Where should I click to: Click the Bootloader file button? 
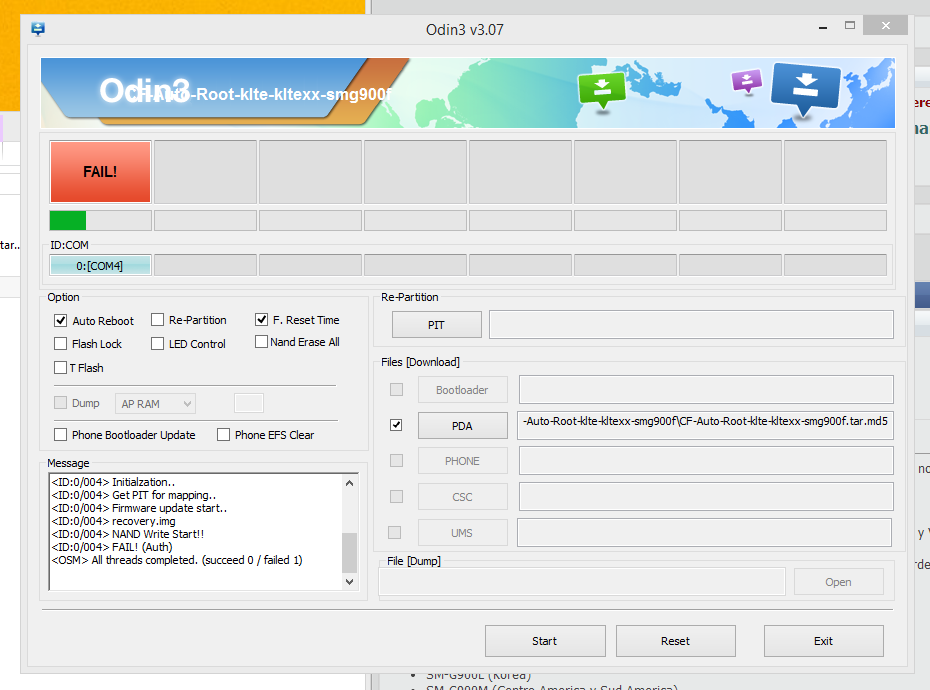(x=463, y=390)
